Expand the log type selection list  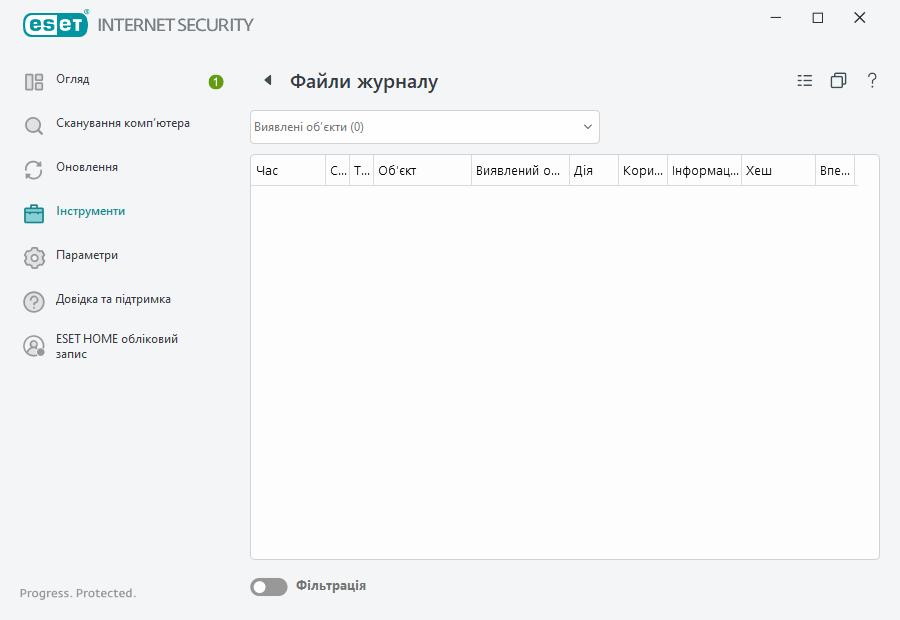tap(588, 126)
